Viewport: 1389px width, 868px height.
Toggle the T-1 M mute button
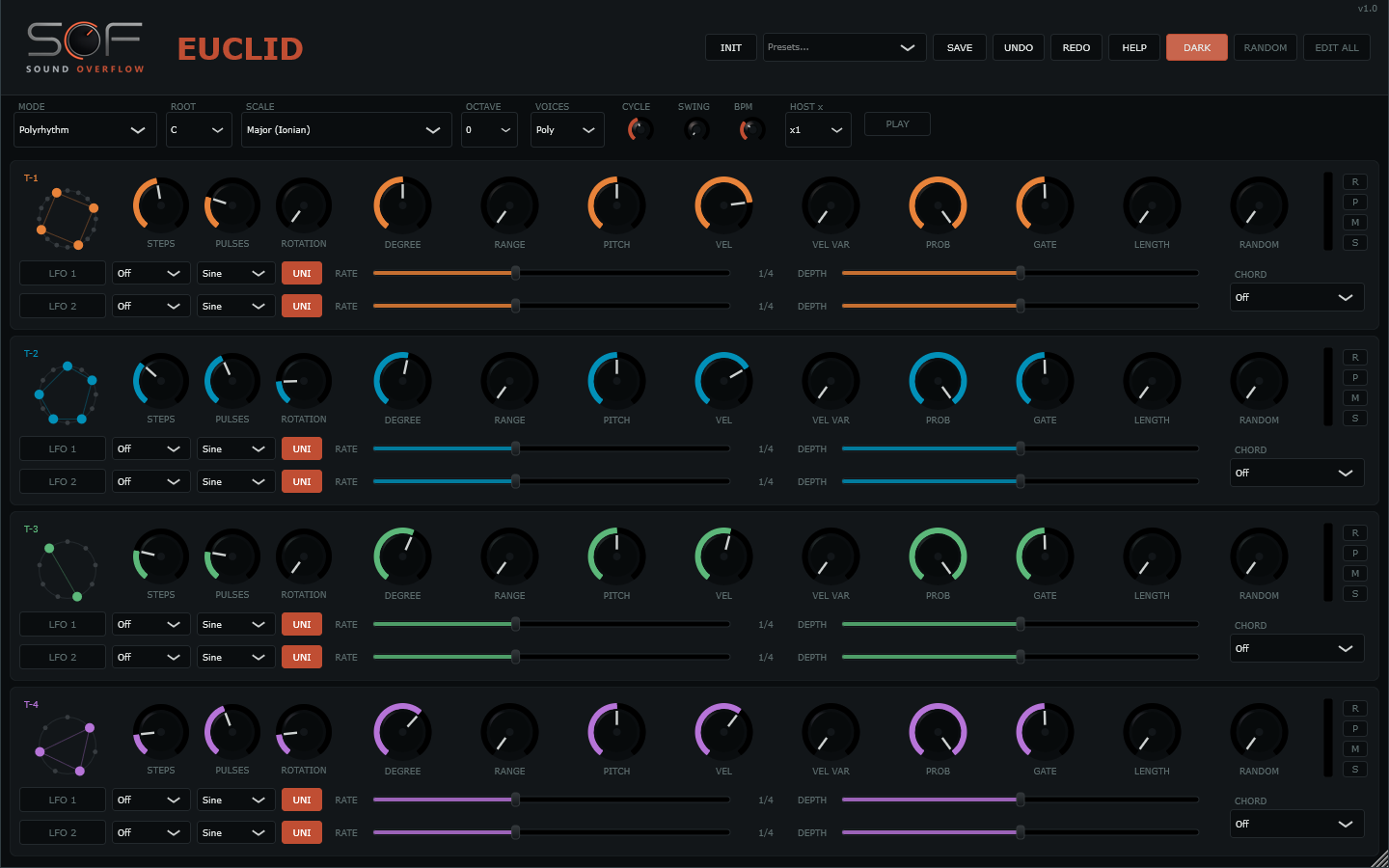pos(1355,222)
